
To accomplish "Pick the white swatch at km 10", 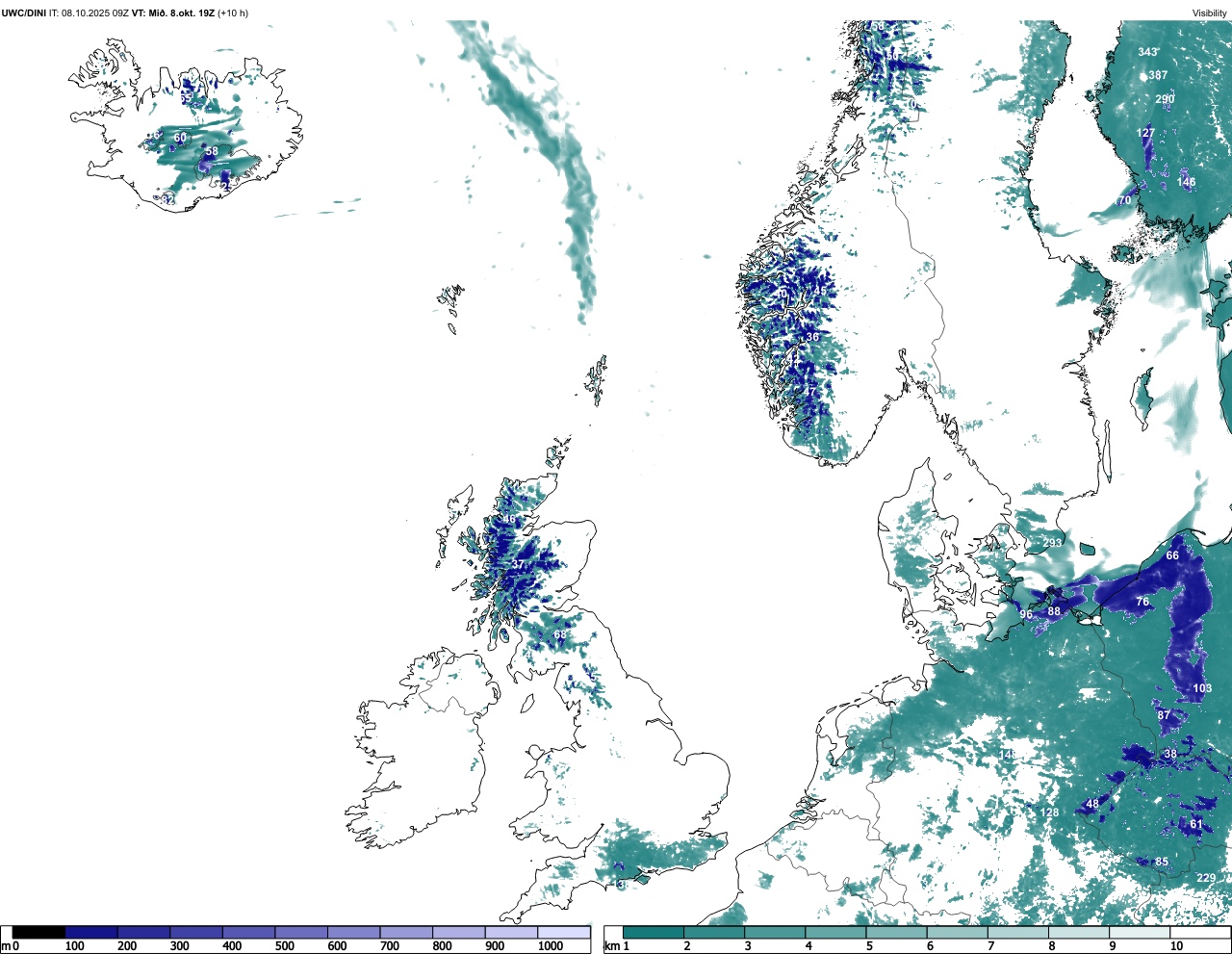I will [x=1200, y=932].
